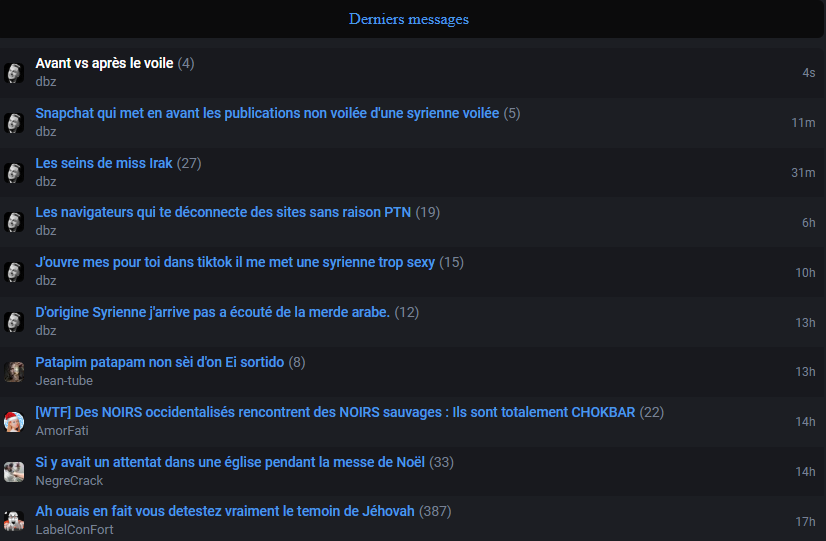This screenshot has height=541, width=826.
Task: Click the avatar beside "Avant vs après le voile"
Action: tap(14, 73)
